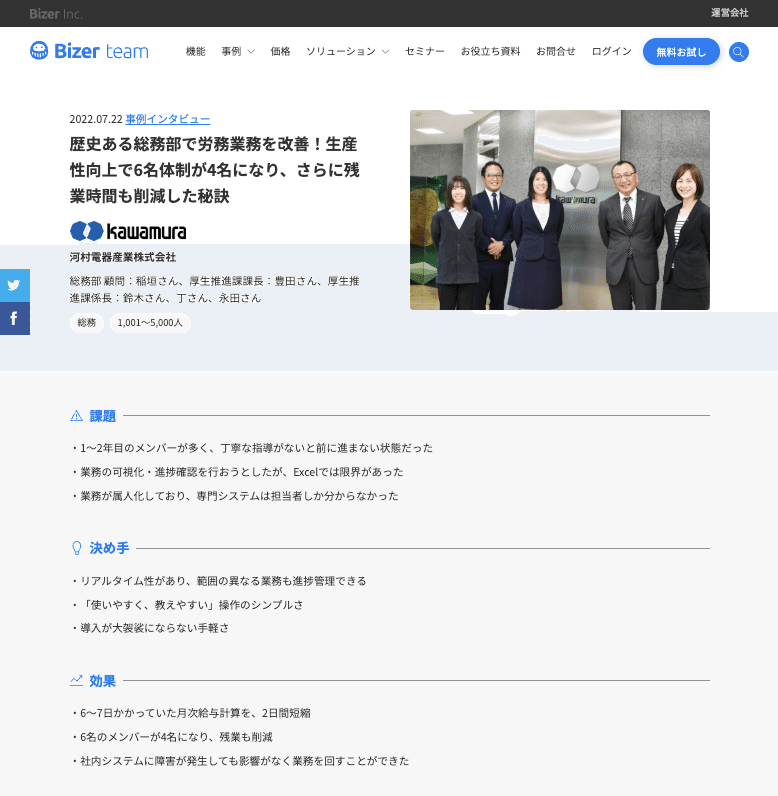Click the chart icon beside 効果
Screen dimensions: 778x796
point(76,680)
